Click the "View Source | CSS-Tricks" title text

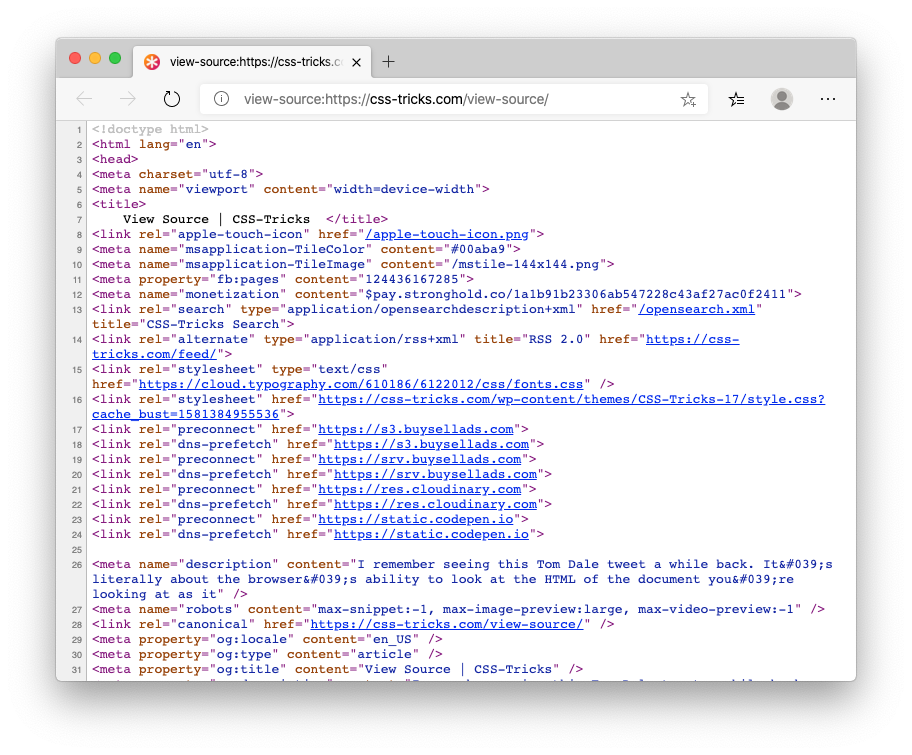coord(216,219)
